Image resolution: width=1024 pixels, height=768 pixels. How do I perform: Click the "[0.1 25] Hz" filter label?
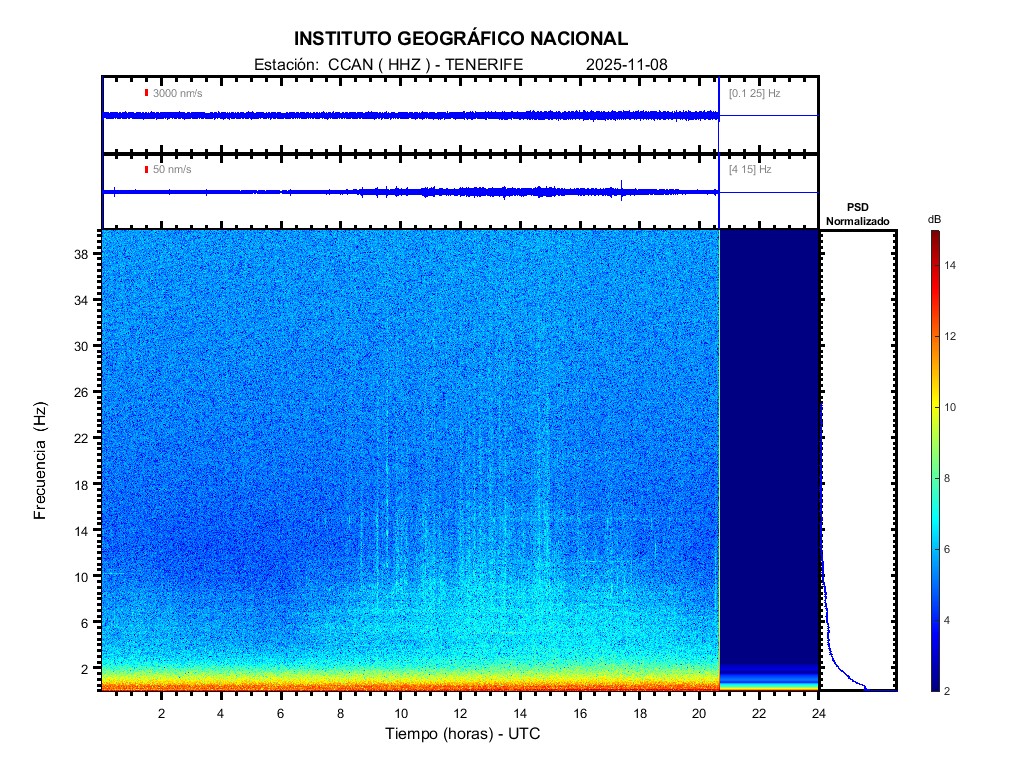tap(755, 93)
